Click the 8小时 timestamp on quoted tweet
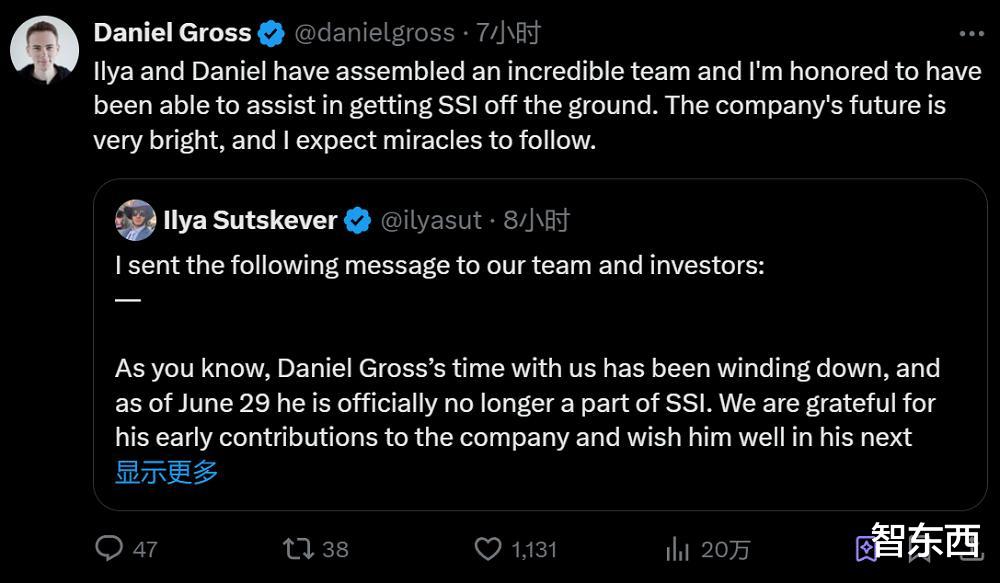 point(536,221)
